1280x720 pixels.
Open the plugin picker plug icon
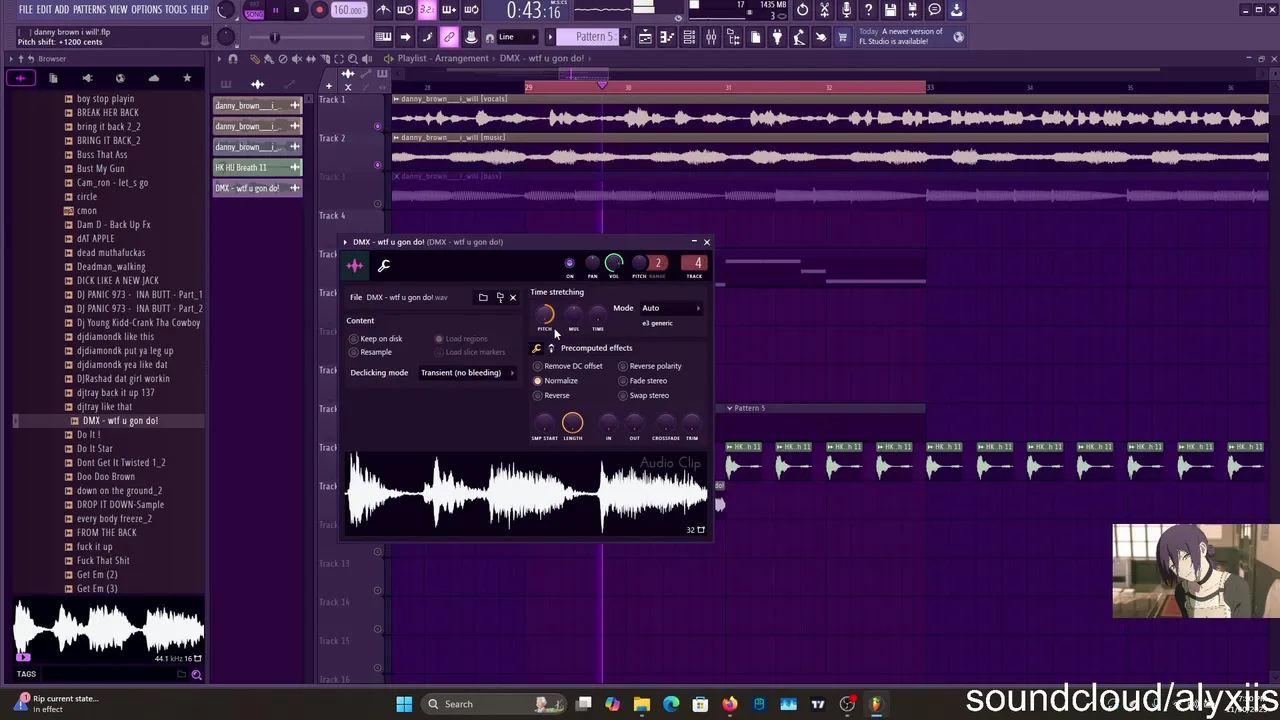[x=777, y=37]
